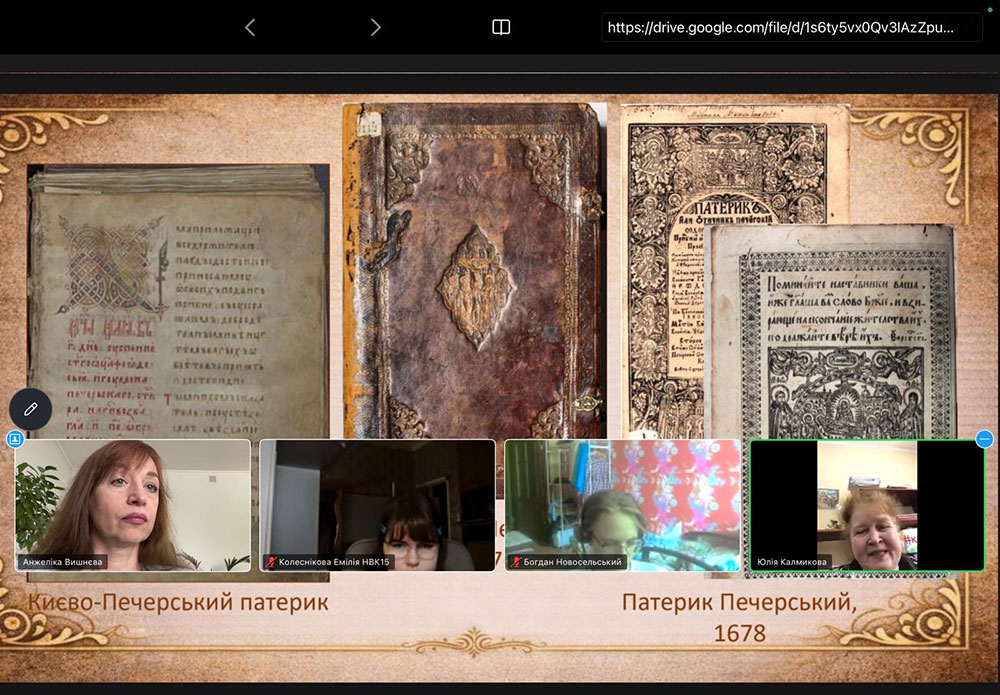Click the drive.google.com URL address field

780,28
